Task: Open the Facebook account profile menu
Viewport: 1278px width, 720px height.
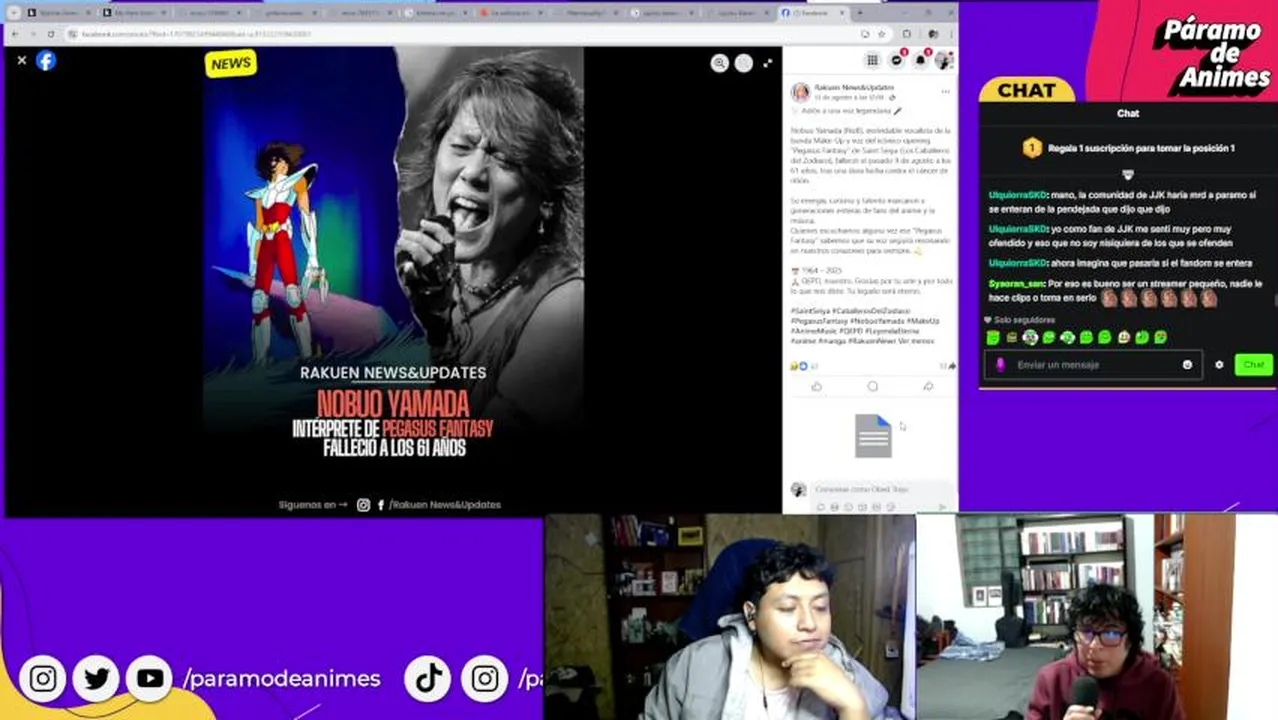Action: pos(943,61)
